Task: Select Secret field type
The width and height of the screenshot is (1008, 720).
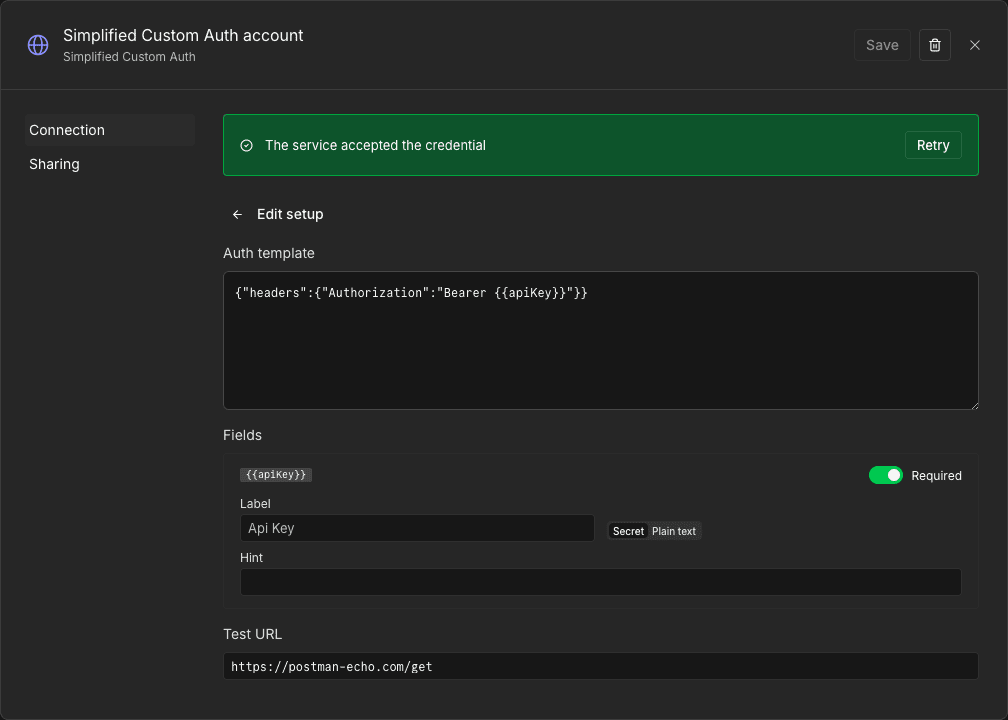Action: click(628, 531)
